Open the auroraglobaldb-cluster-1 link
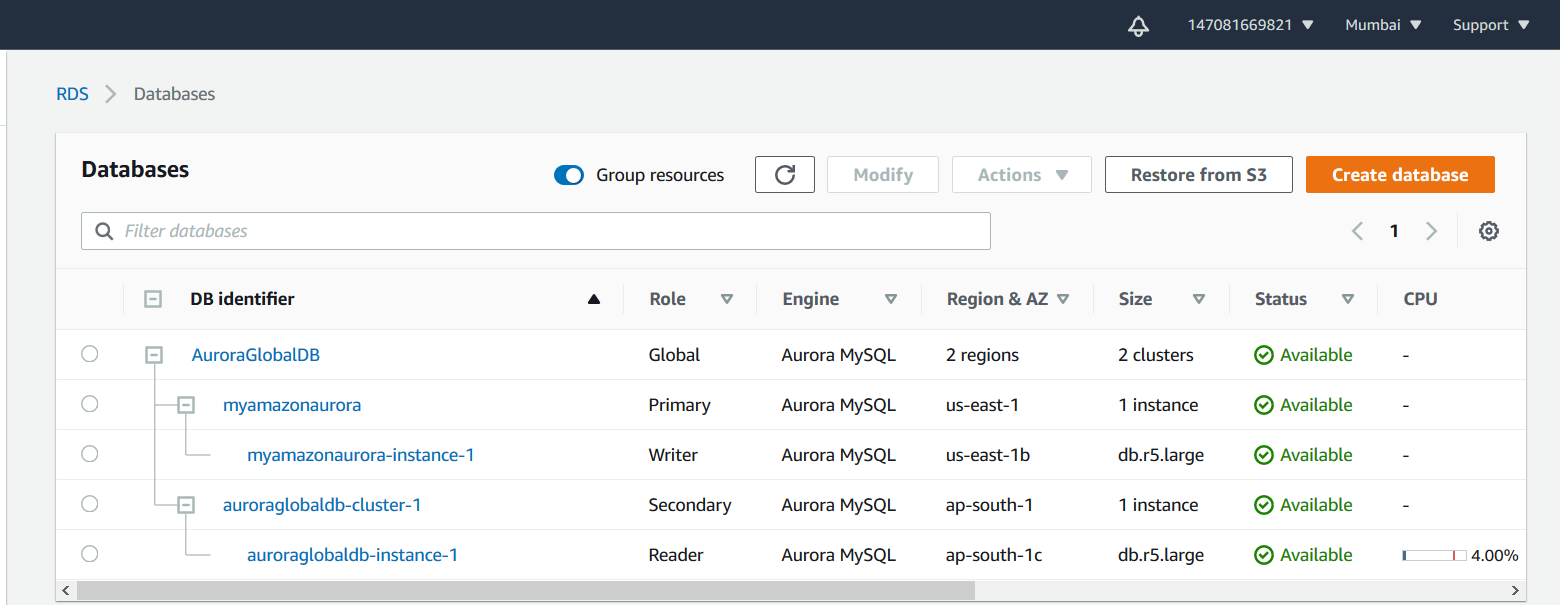This screenshot has width=1560, height=605. [322, 505]
